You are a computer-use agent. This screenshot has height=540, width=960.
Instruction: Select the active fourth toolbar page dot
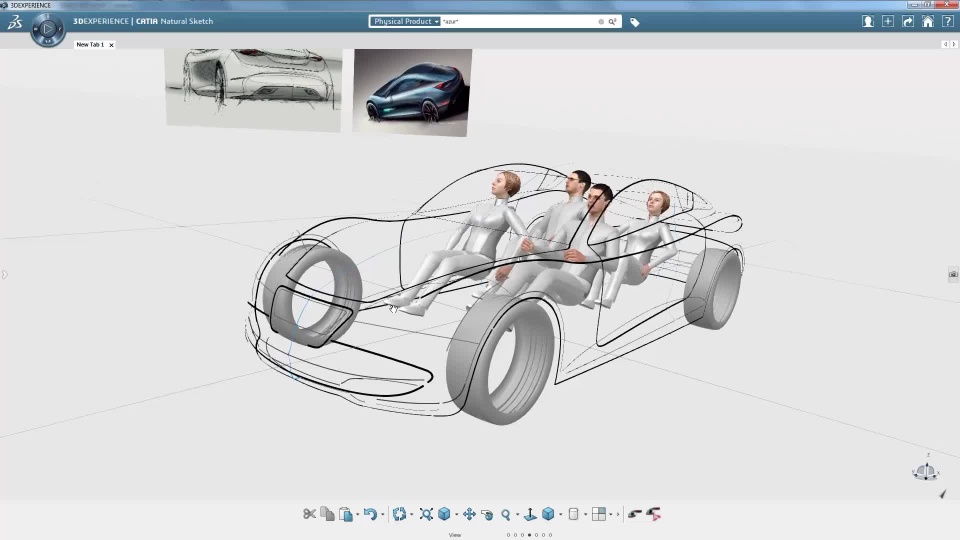[x=530, y=535]
